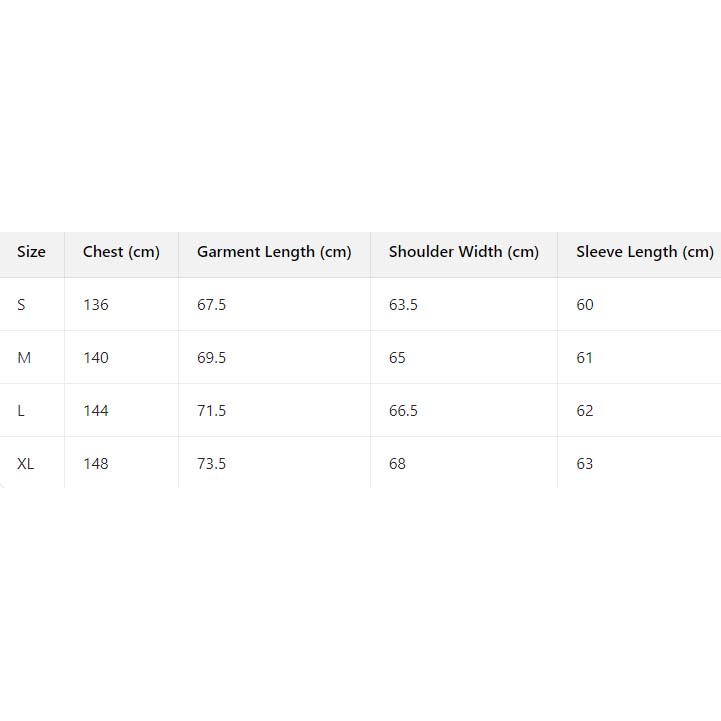Select the Garment Length (cm) header
The width and height of the screenshot is (721, 721).
click(x=274, y=252)
